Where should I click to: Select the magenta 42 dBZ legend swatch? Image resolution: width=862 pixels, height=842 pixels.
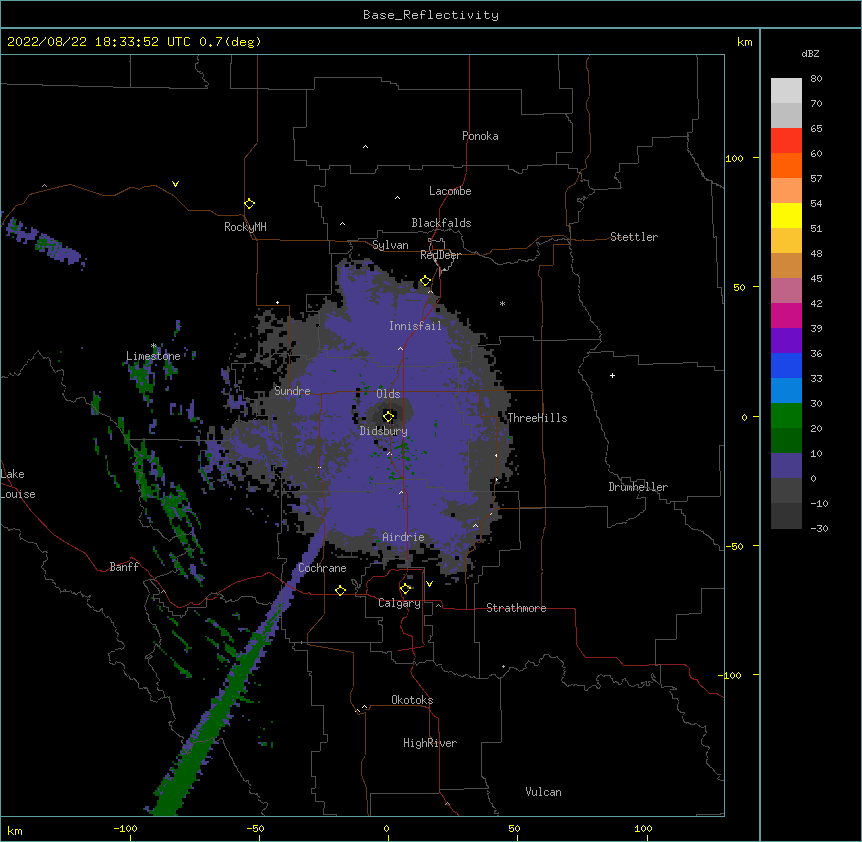786,315
